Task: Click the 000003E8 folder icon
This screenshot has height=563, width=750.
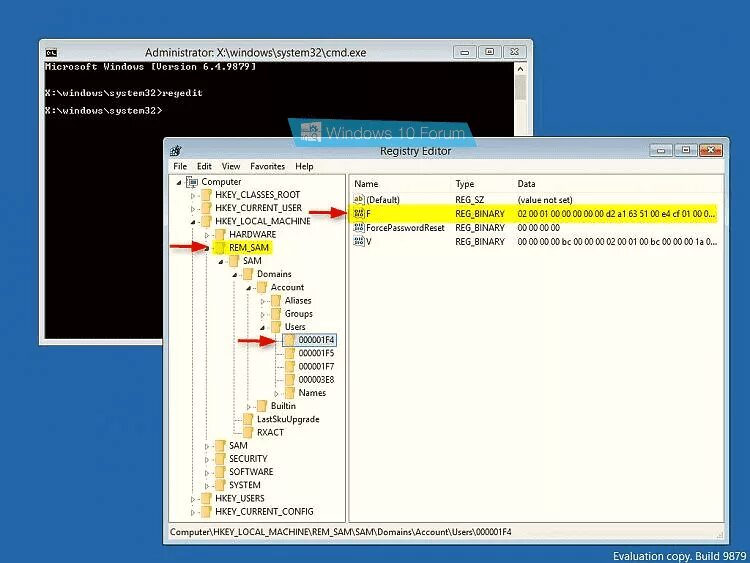Action: pos(290,380)
